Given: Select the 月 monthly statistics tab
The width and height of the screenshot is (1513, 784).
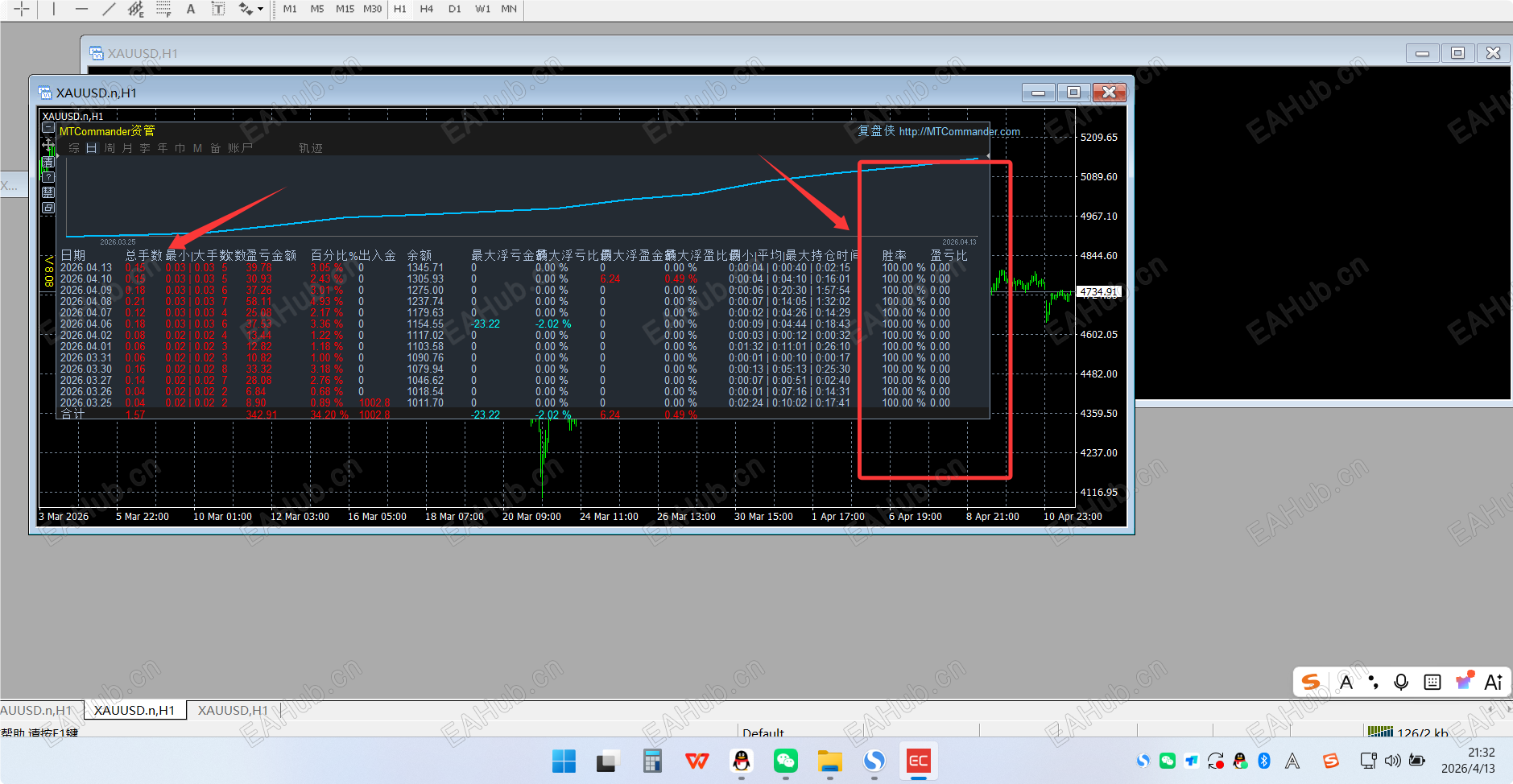Looking at the screenshot, I should [x=127, y=148].
